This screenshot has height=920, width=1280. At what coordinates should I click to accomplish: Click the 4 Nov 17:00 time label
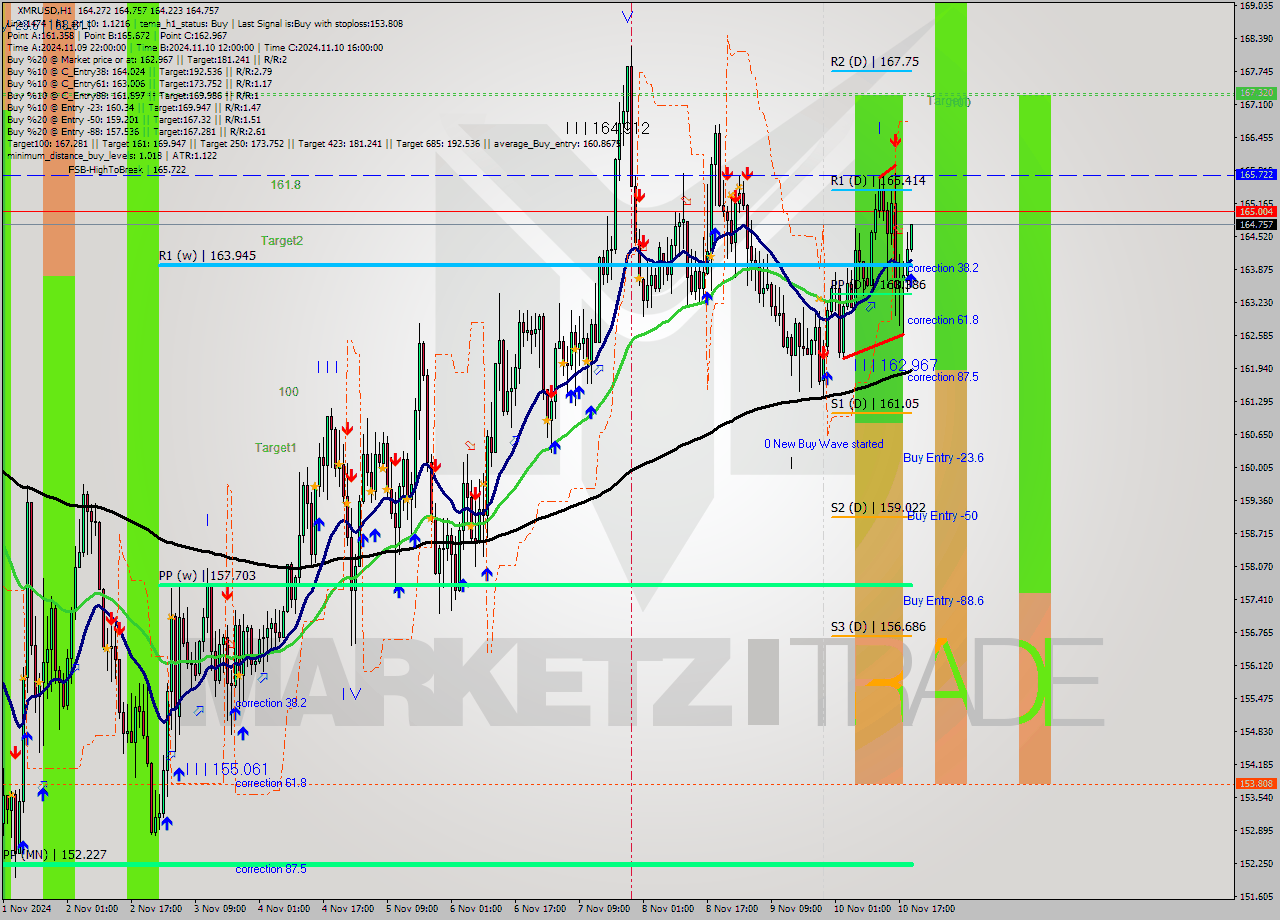click(348, 909)
